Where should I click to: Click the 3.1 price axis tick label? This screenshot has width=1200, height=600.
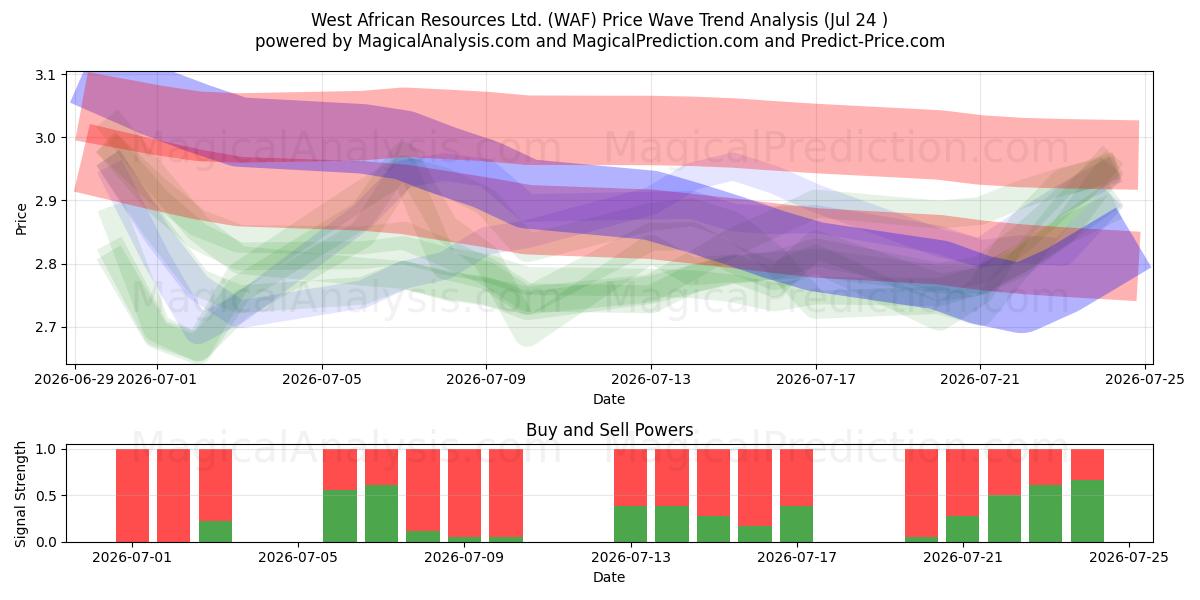48,75
